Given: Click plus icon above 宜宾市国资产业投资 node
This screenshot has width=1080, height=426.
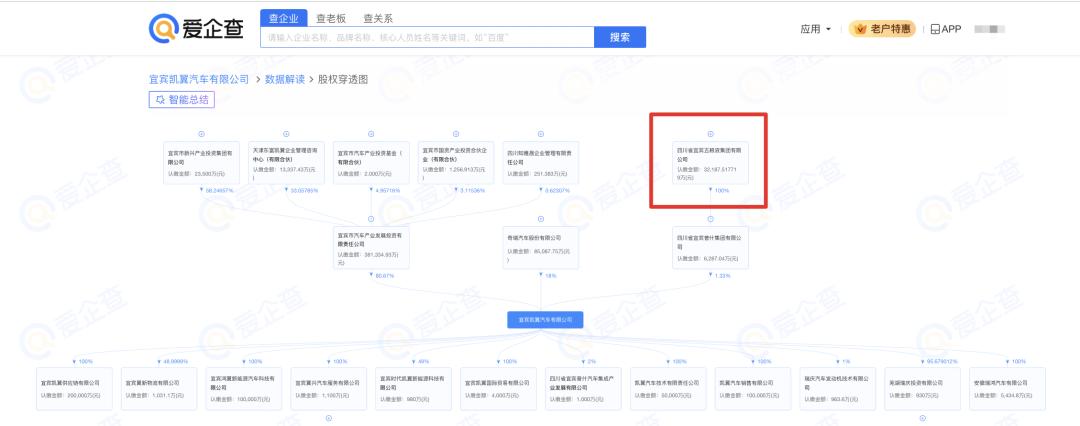Looking at the screenshot, I should (x=456, y=134).
